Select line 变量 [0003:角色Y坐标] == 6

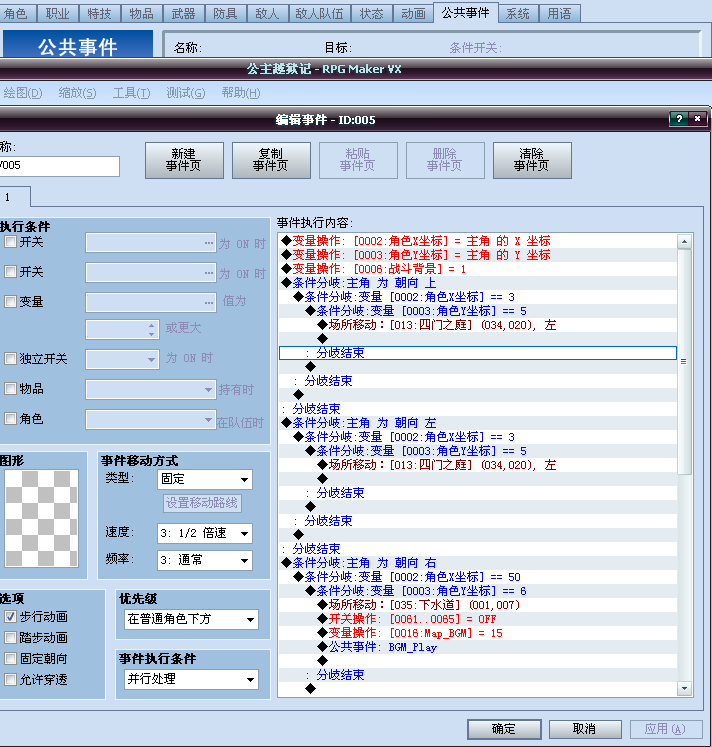point(478,591)
